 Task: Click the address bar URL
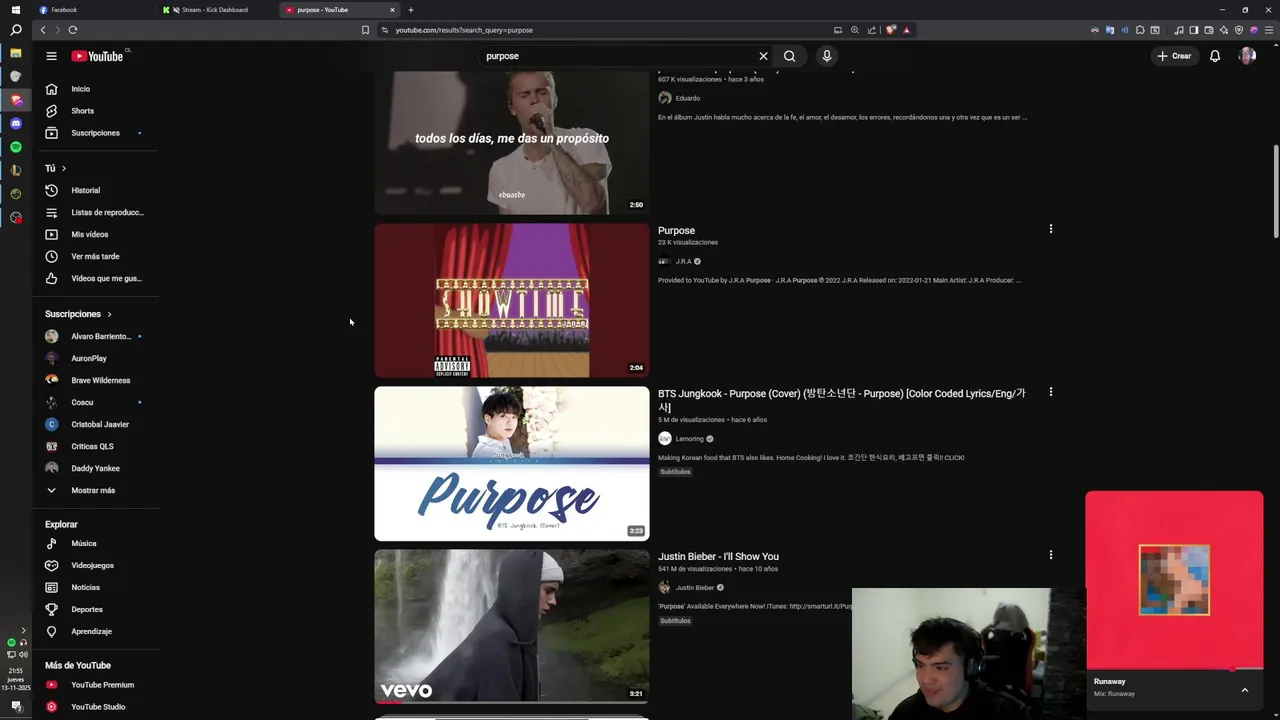pos(464,30)
